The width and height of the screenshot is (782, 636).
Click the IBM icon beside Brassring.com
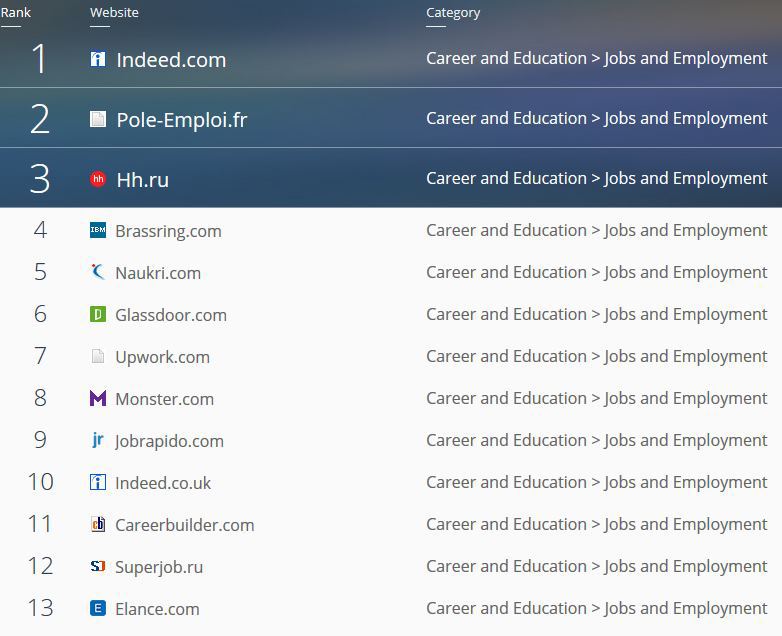(98, 230)
